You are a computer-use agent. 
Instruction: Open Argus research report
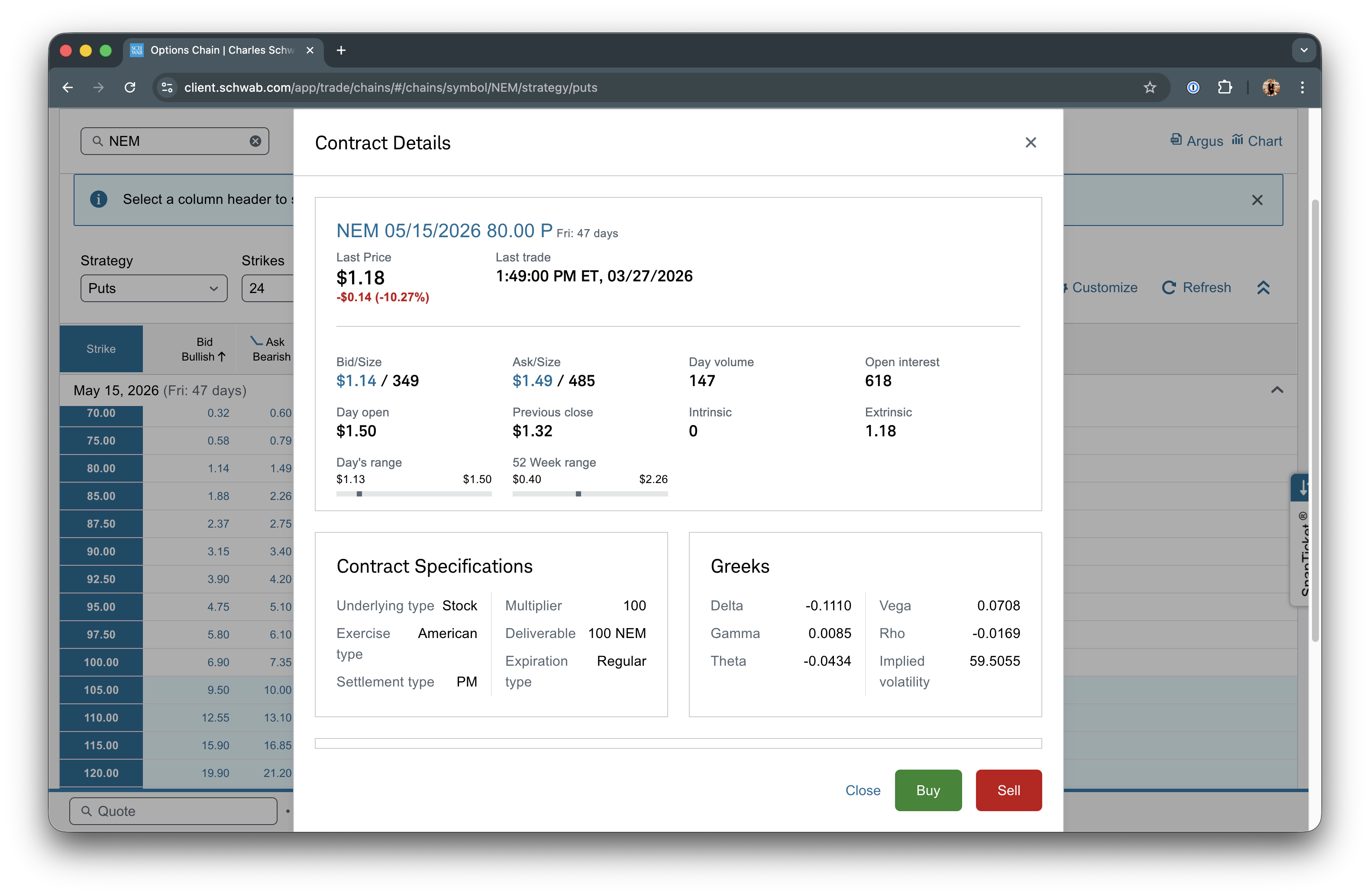click(x=1196, y=141)
